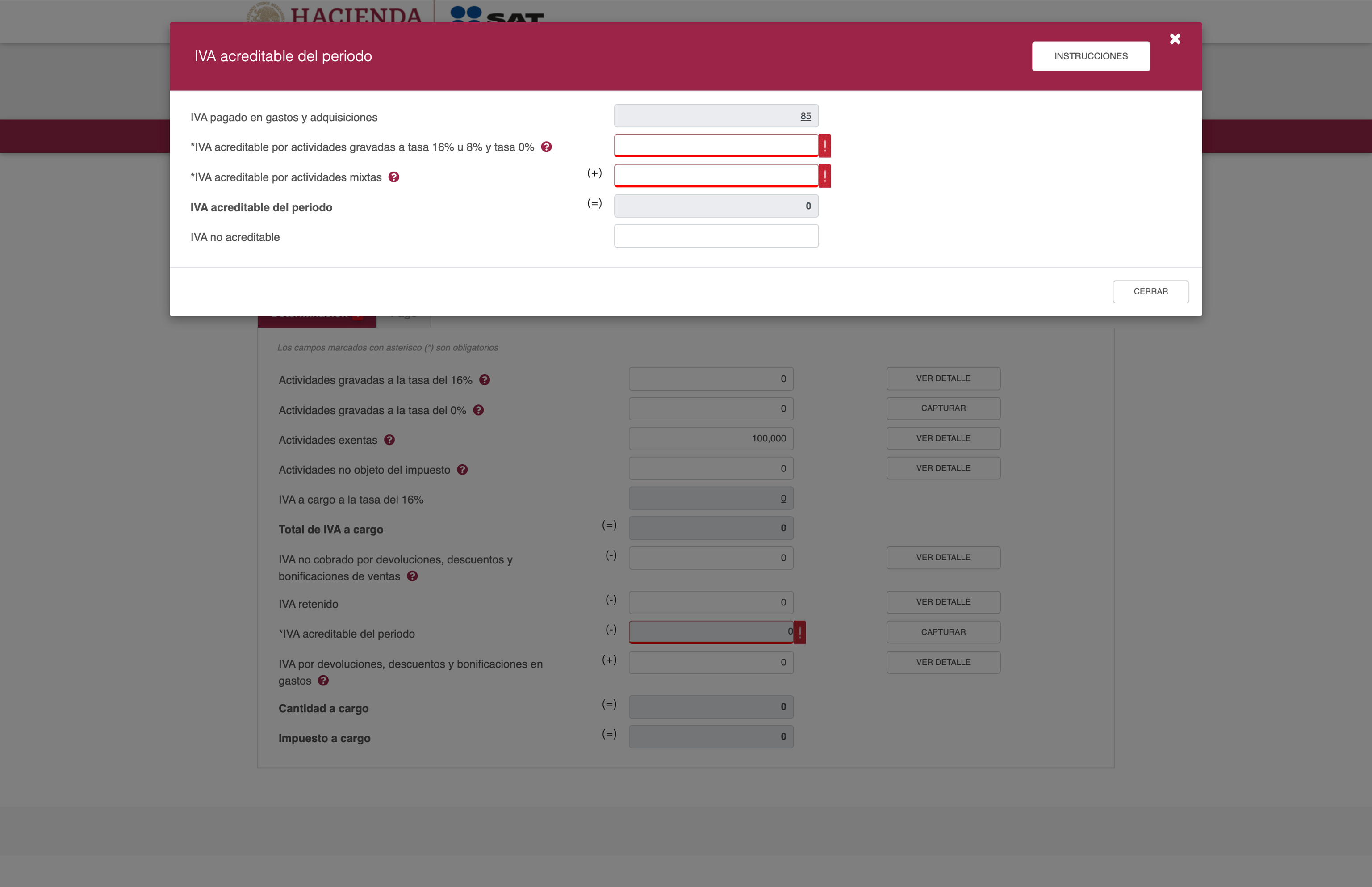Click help icon for Actividades no objeto del impuesto
This screenshot has height=887, width=1372.
pyautogui.click(x=462, y=470)
